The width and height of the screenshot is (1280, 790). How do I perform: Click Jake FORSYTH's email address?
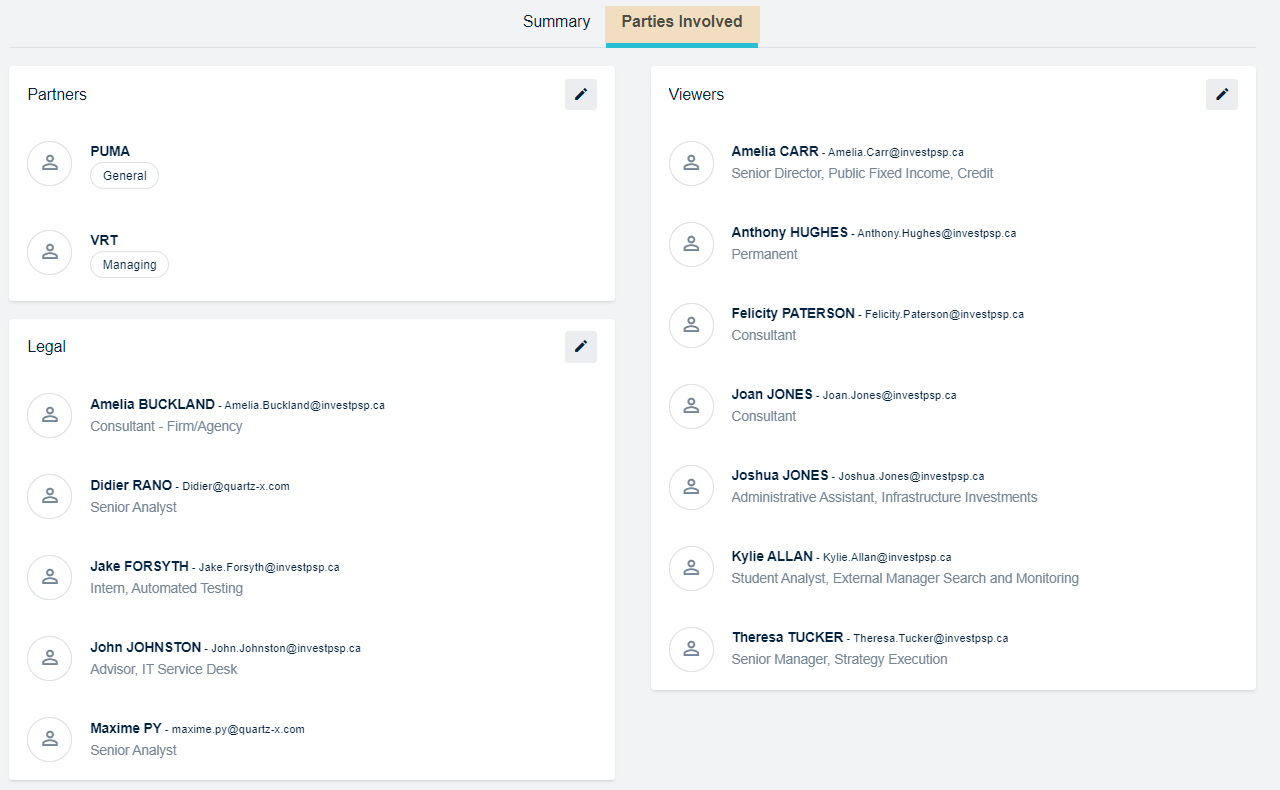(x=269, y=567)
